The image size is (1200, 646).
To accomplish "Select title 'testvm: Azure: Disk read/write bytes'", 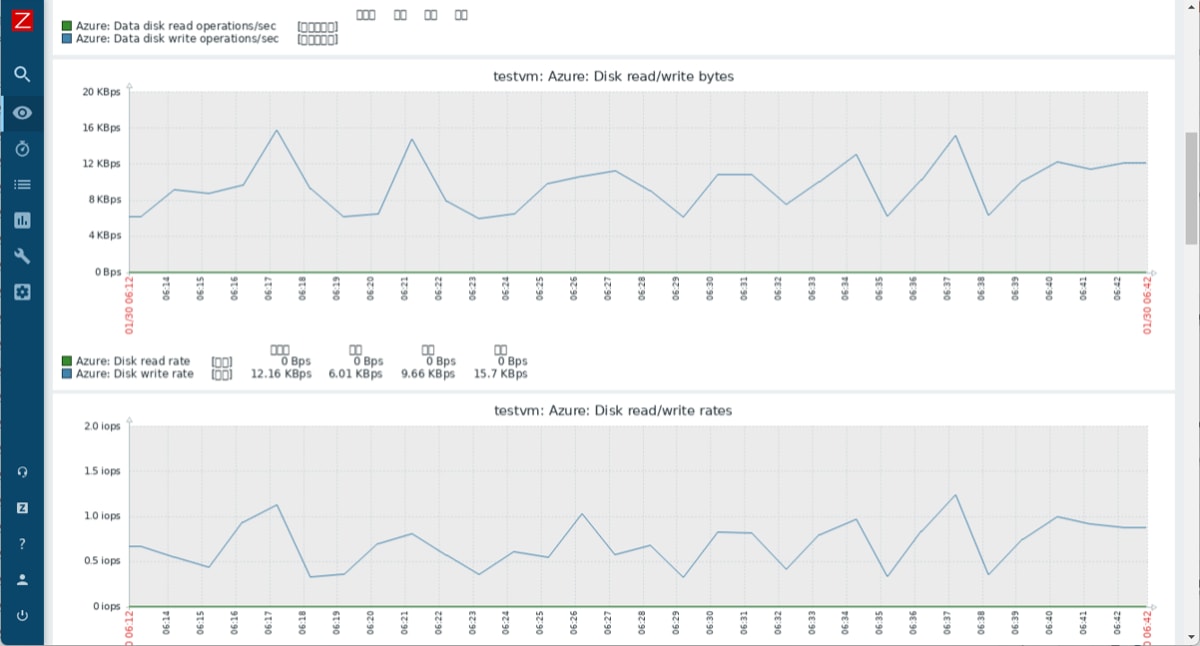I will pyautogui.click(x=614, y=76).
